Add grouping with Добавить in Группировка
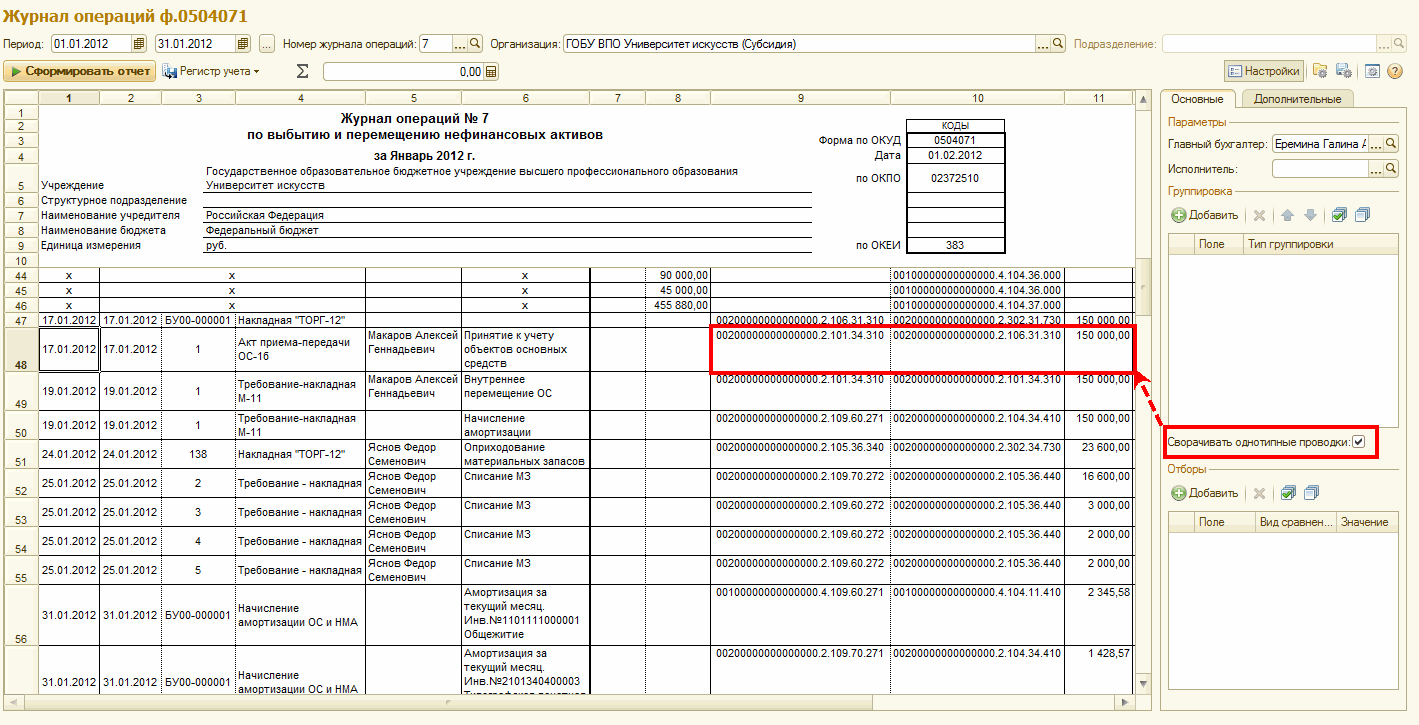This screenshot has height=725, width=1419. click(1205, 215)
